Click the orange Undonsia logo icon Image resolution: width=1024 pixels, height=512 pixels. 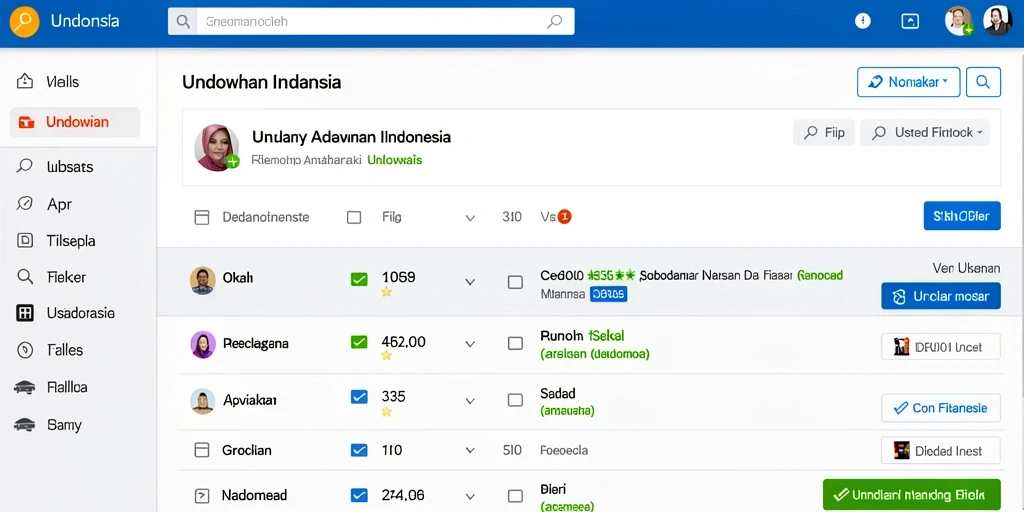tap(24, 22)
